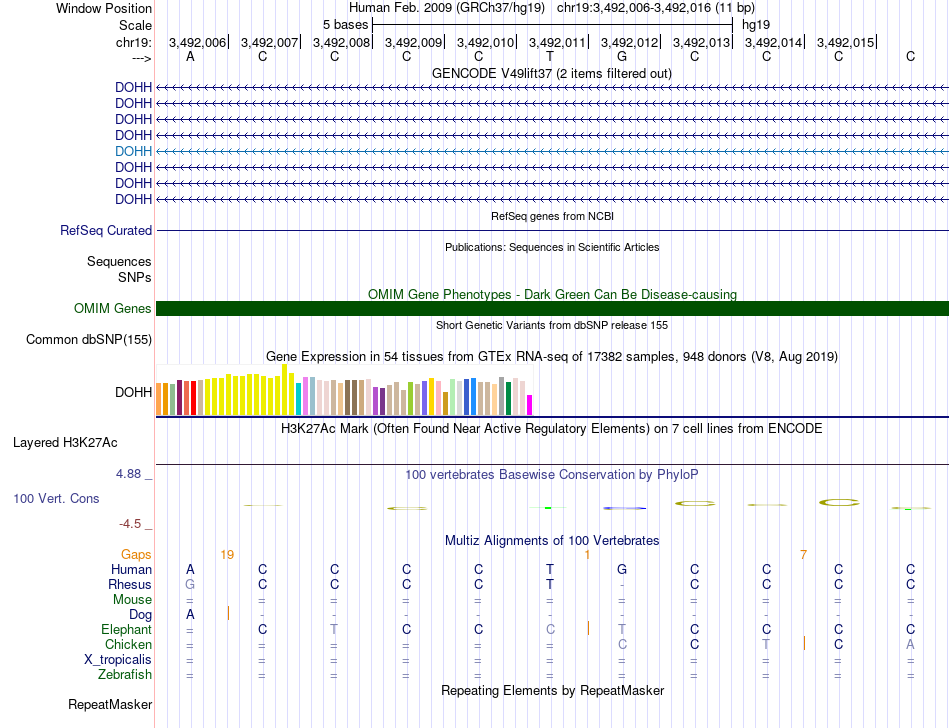950x728 pixels.
Task: Click the DOHH label beside the GTEx chart
Action: click(133, 392)
